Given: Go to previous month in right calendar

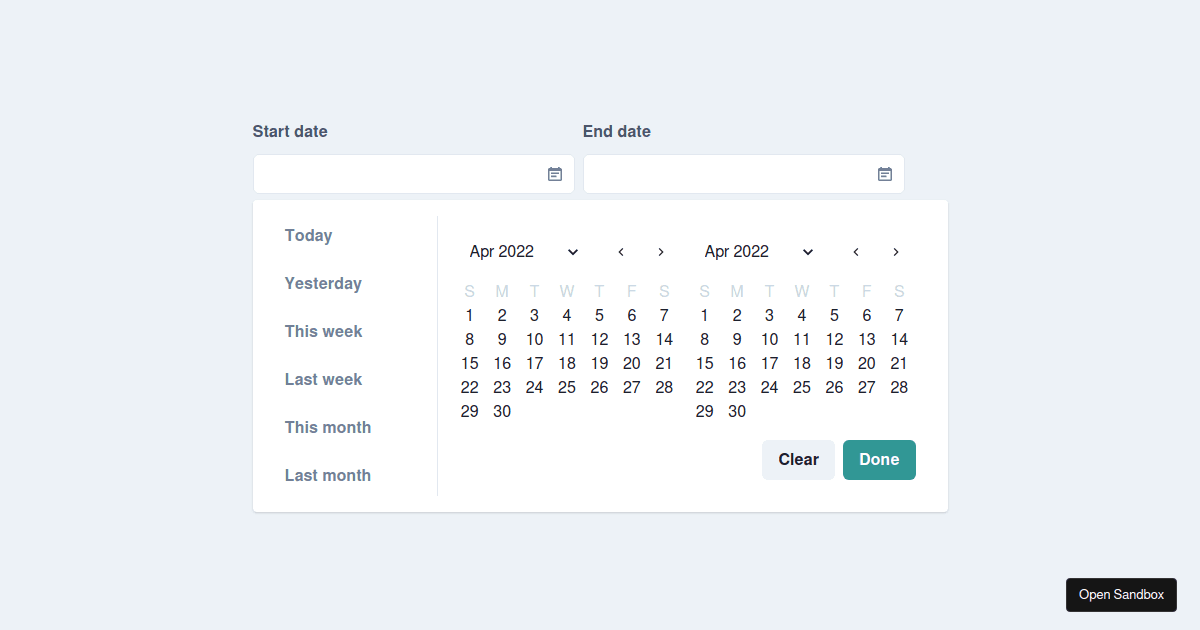Looking at the screenshot, I should point(856,252).
